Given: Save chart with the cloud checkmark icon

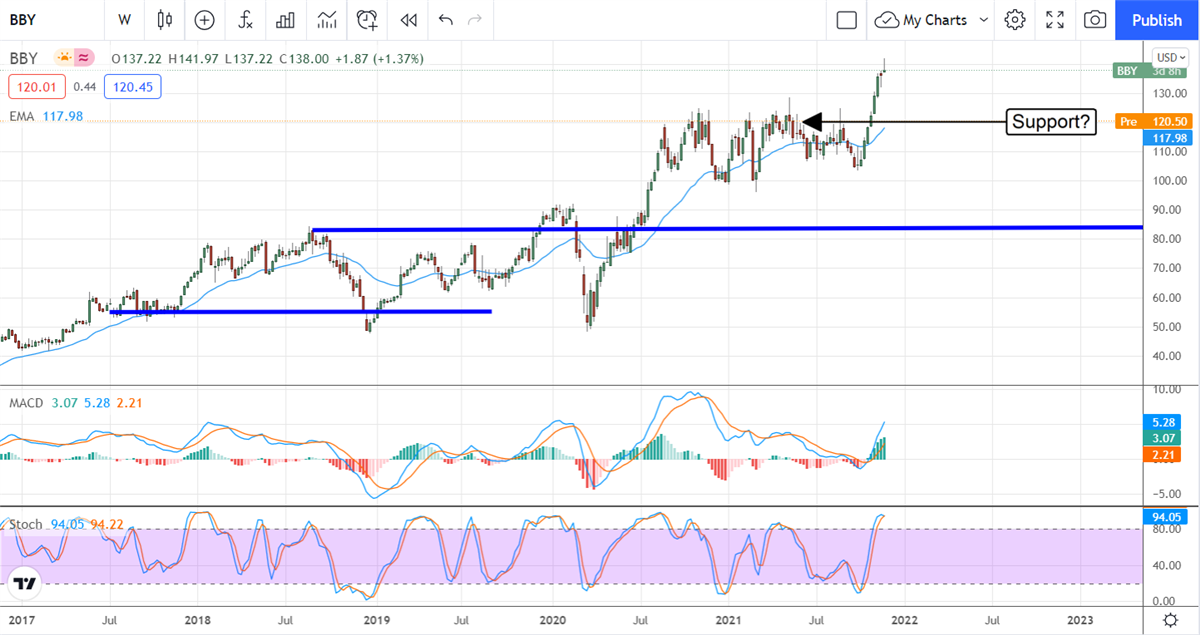Looking at the screenshot, I should [886, 19].
